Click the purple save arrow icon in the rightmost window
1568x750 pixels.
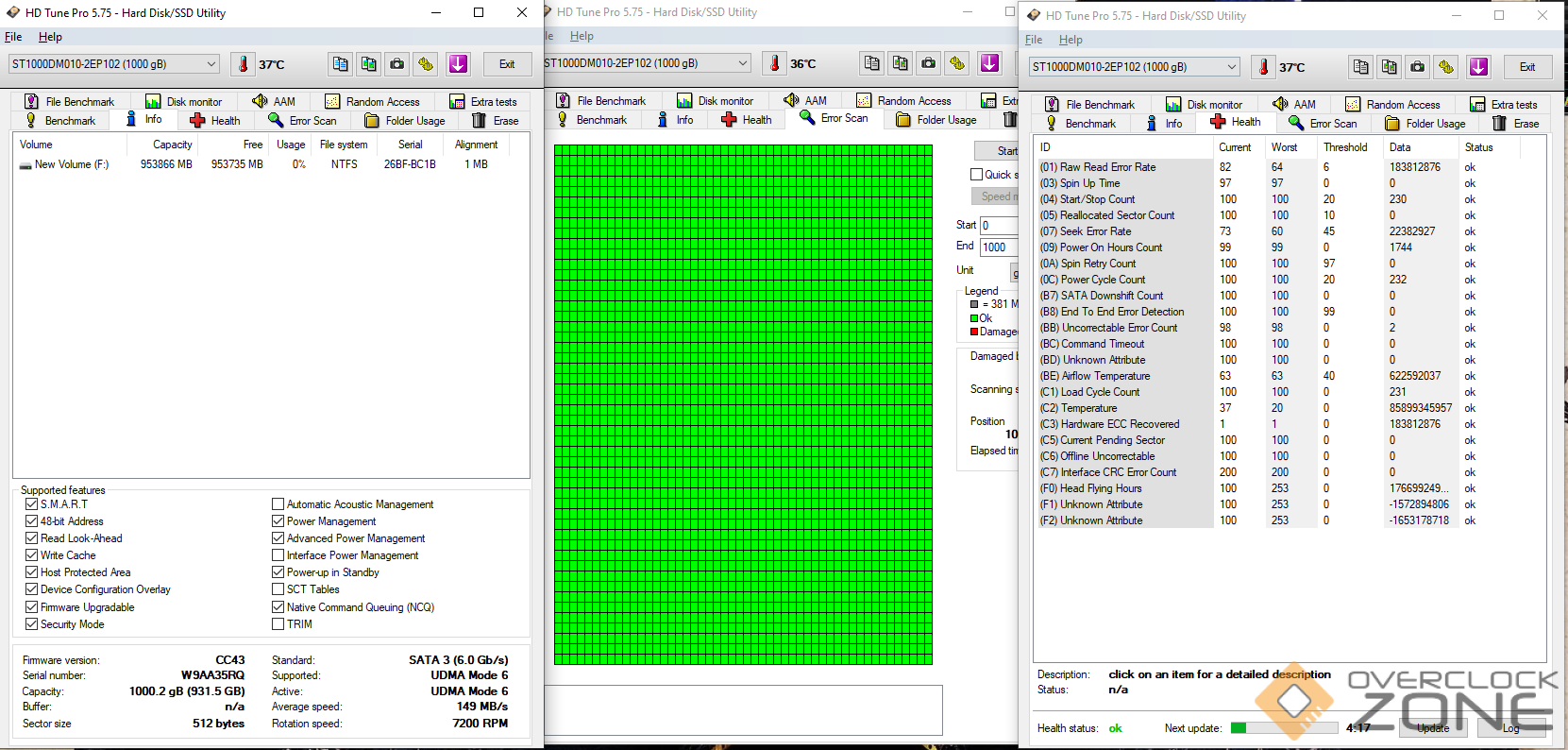[1478, 67]
